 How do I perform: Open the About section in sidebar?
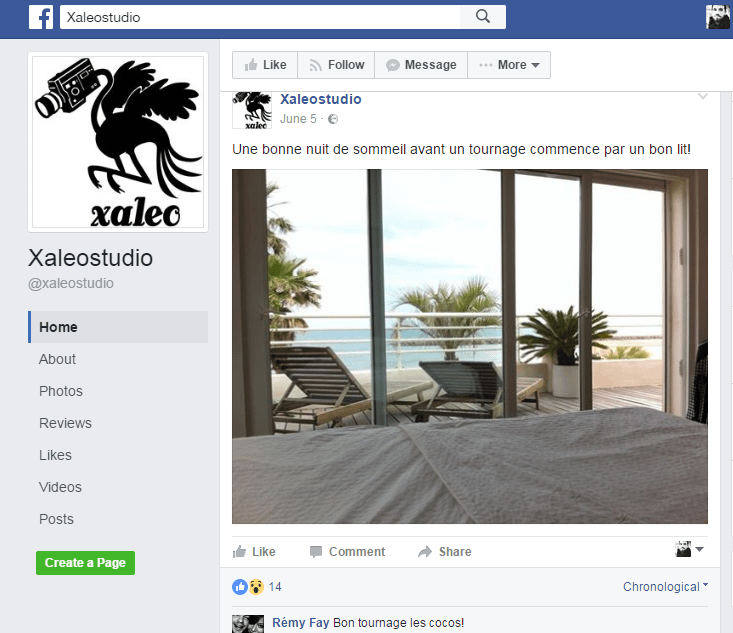pyautogui.click(x=57, y=359)
